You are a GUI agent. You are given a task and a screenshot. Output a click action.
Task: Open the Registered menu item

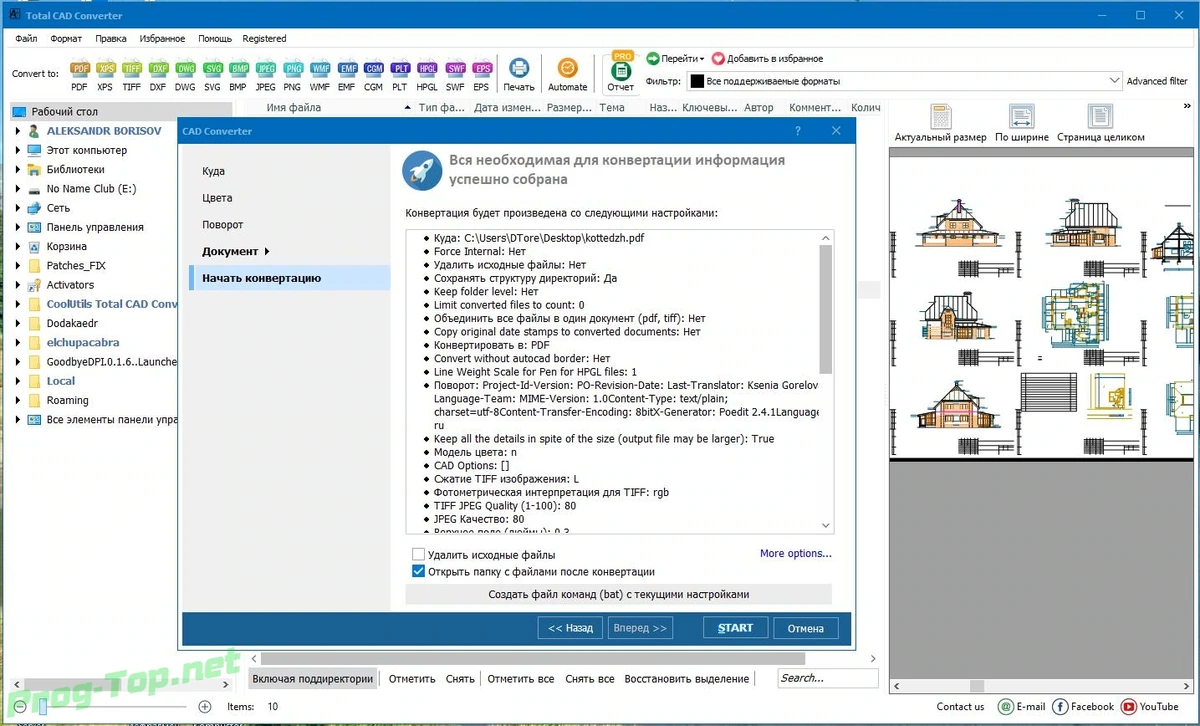point(264,38)
